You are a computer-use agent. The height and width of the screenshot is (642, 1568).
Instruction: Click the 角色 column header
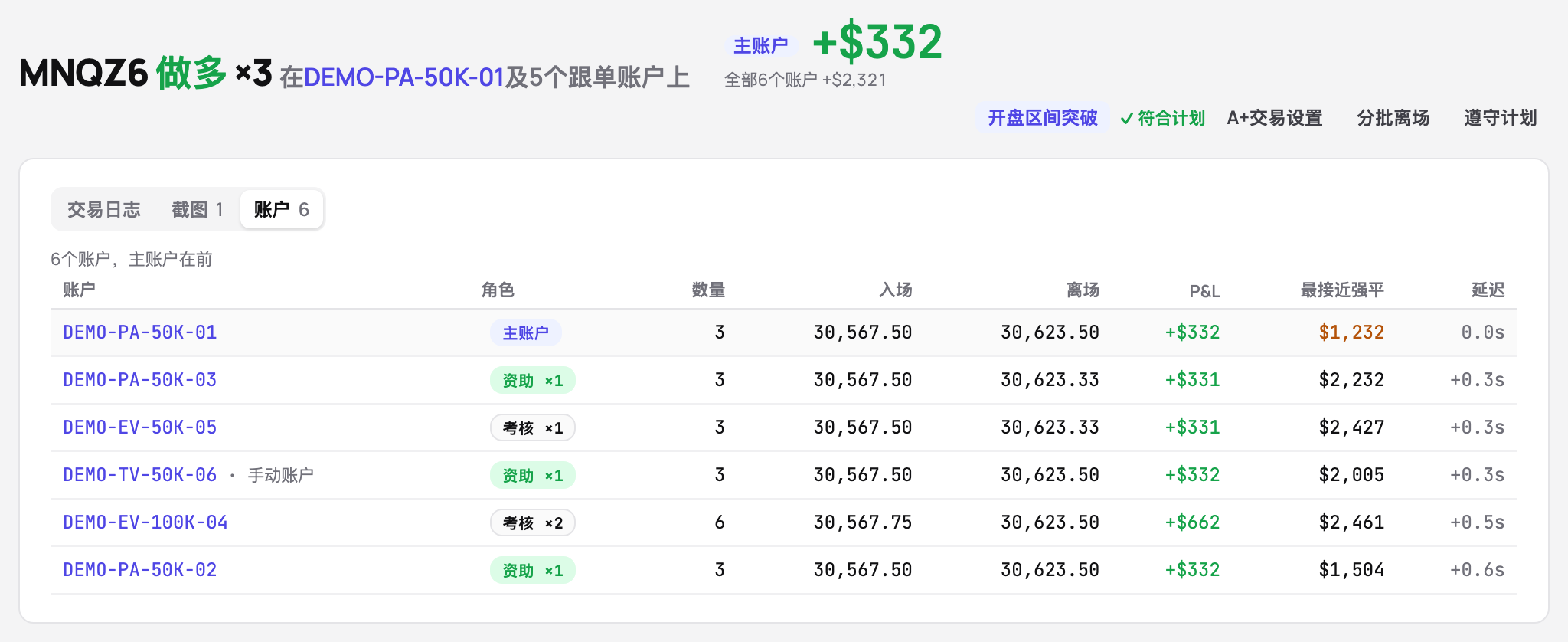pos(498,290)
